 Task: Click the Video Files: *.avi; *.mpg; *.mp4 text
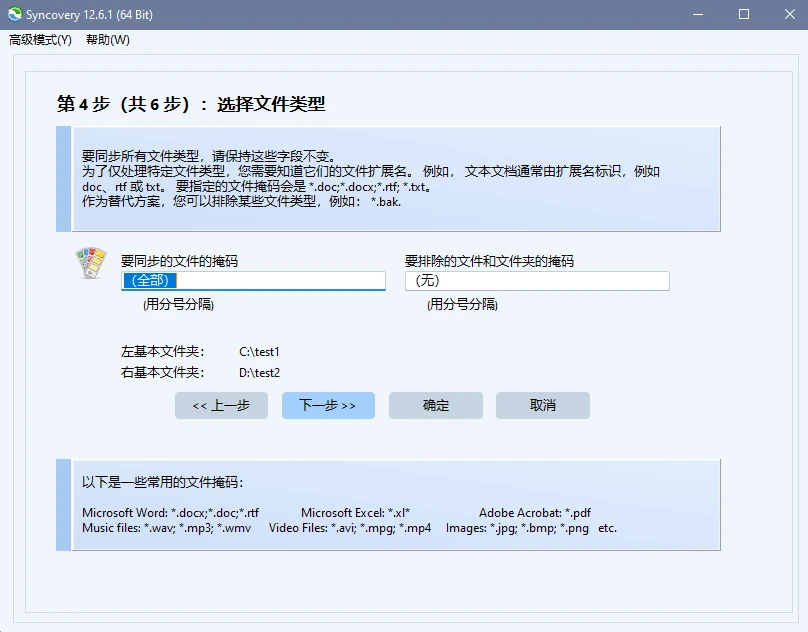pyautogui.click(x=350, y=528)
